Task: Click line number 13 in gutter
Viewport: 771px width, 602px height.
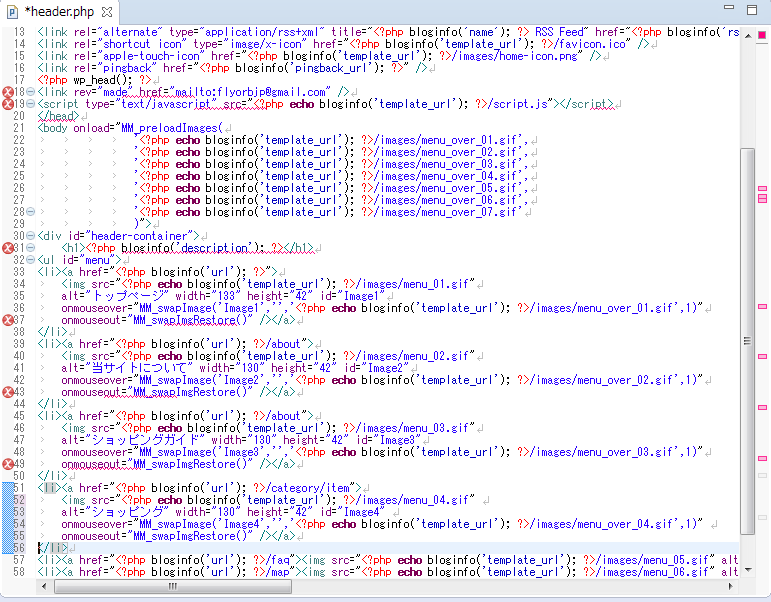Action: pyautogui.click(x=19, y=32)
